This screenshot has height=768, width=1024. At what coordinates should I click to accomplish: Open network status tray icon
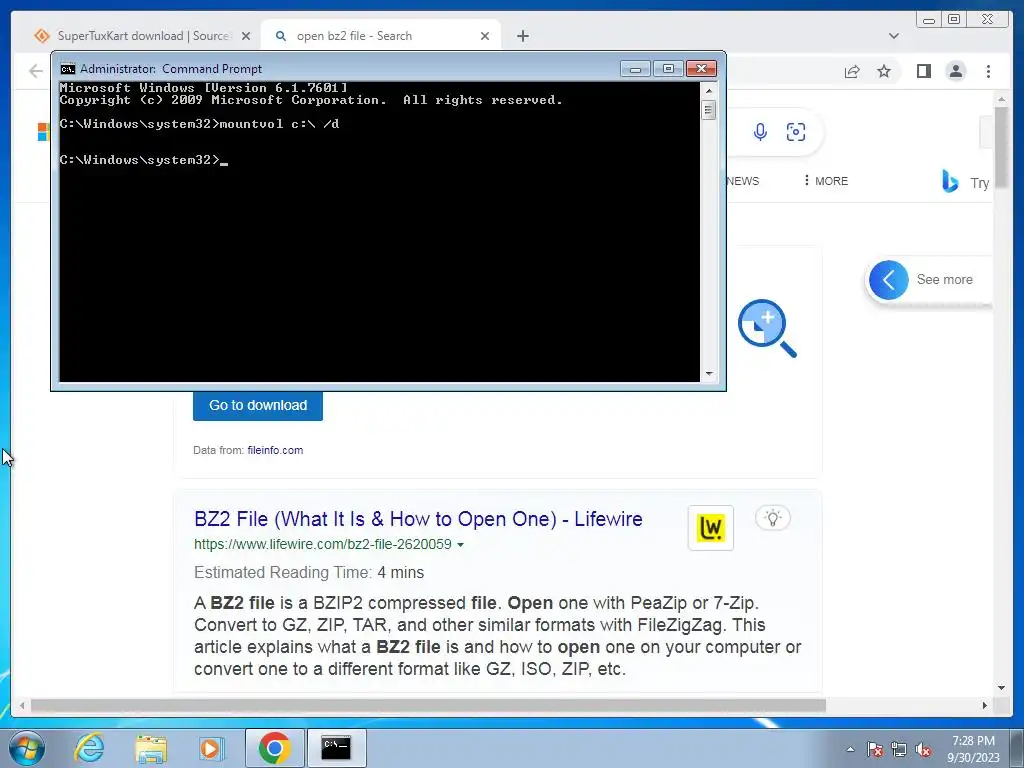(899, 749)
